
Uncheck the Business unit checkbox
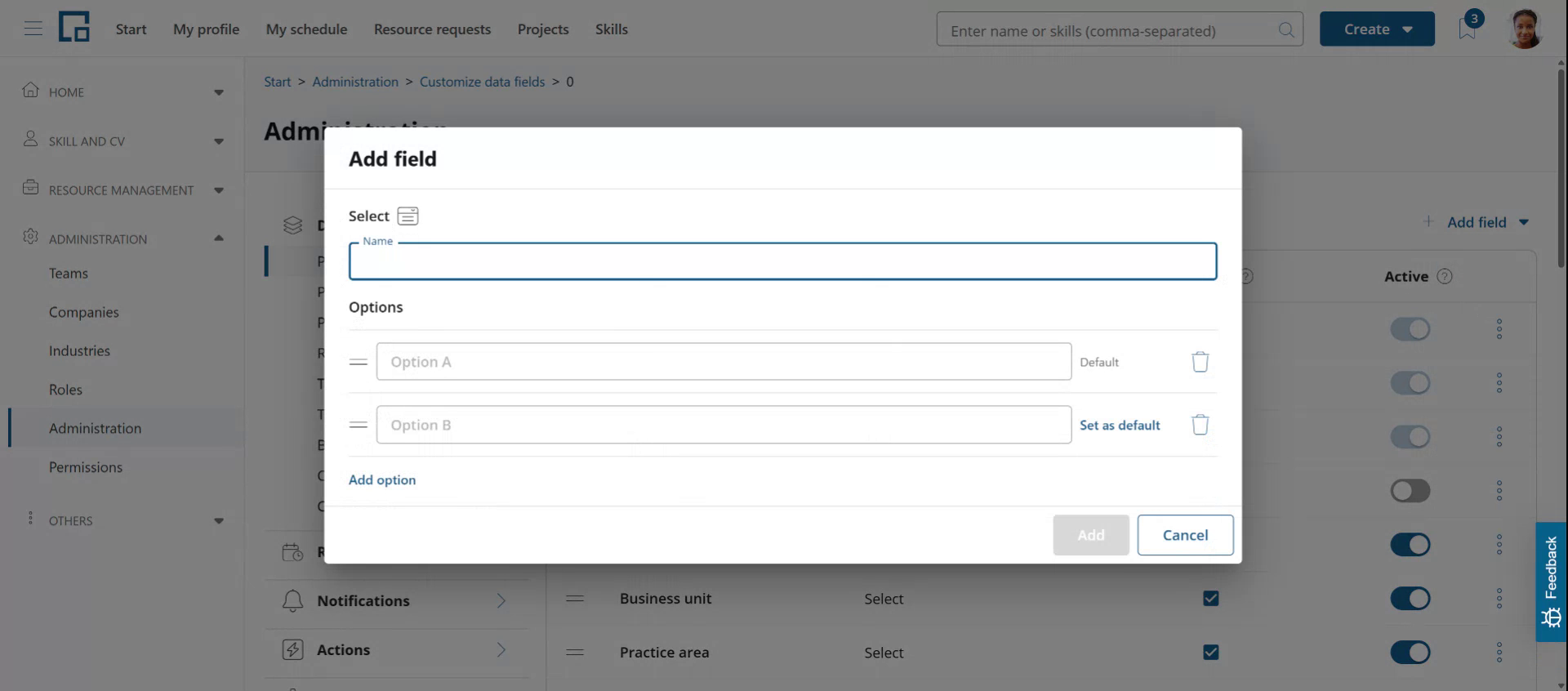point(1211,599)
